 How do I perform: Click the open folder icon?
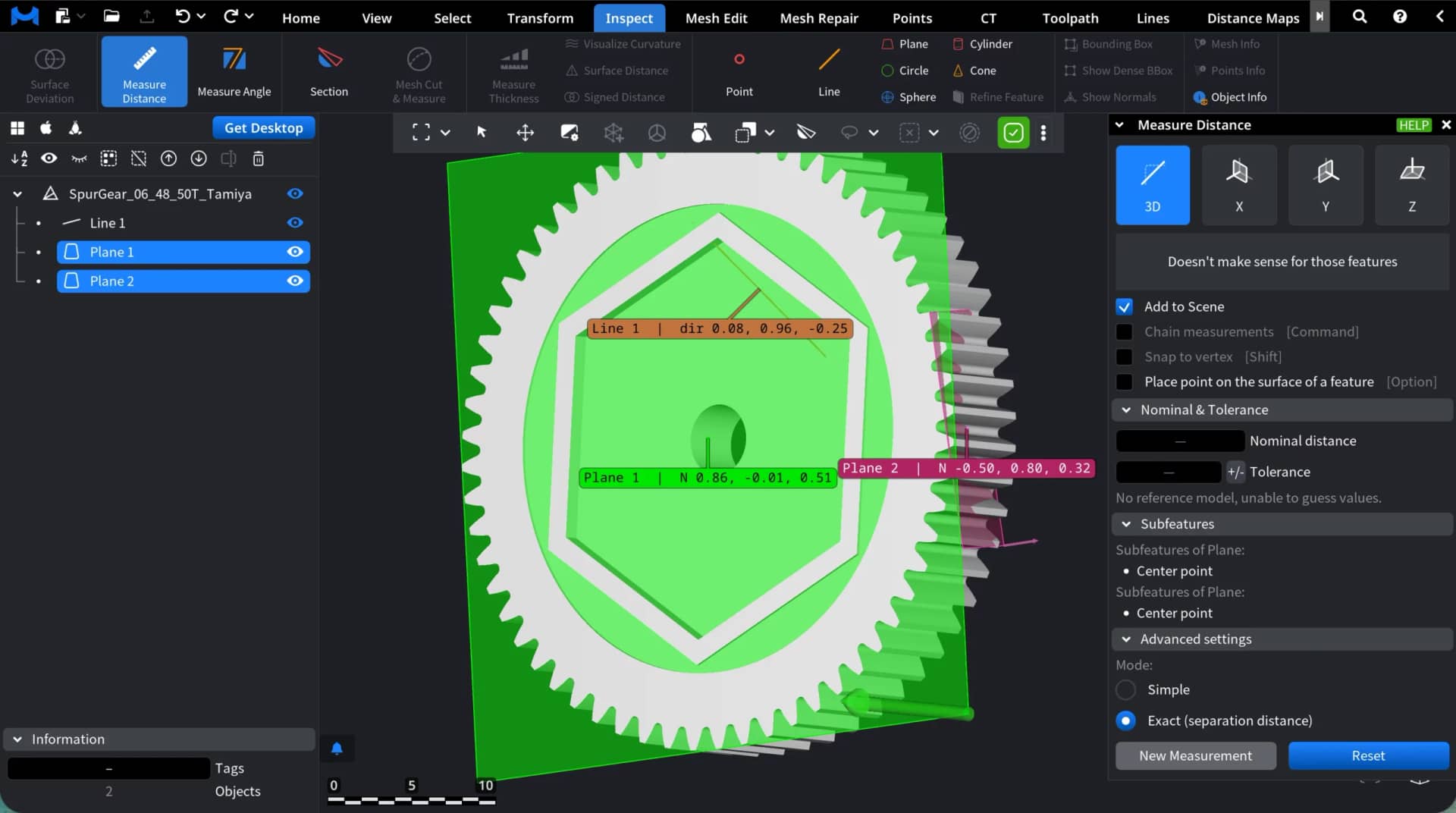tap(111, 16)
